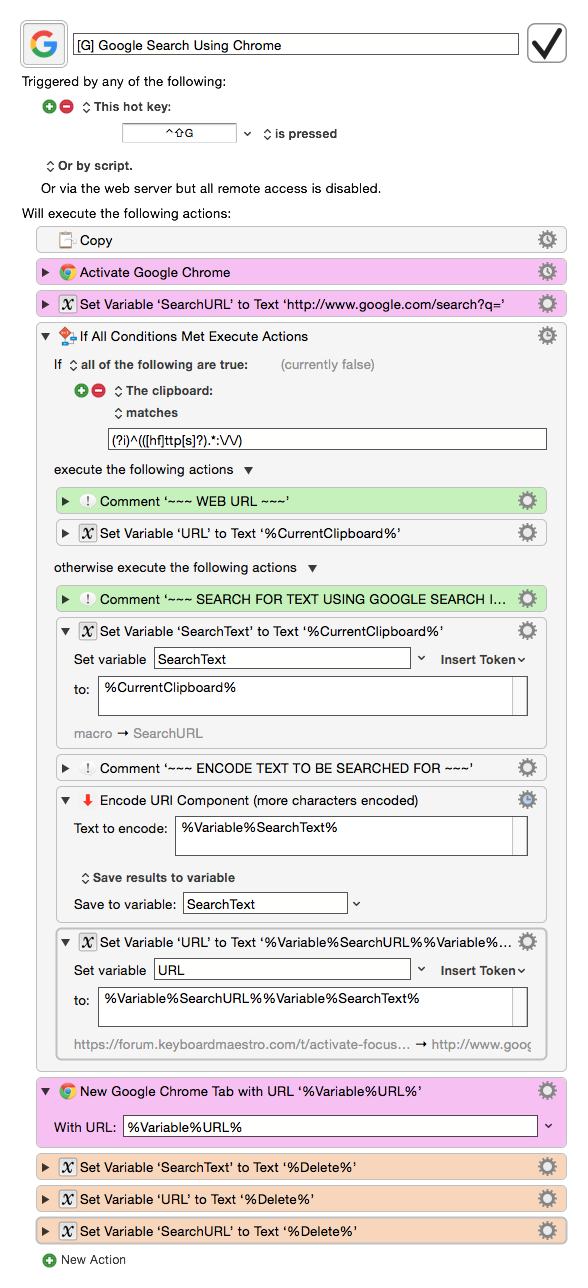Open gear menu for Activate Google Chrome
The height and width of the screenshot is (1288, 588).
[547, 272]
